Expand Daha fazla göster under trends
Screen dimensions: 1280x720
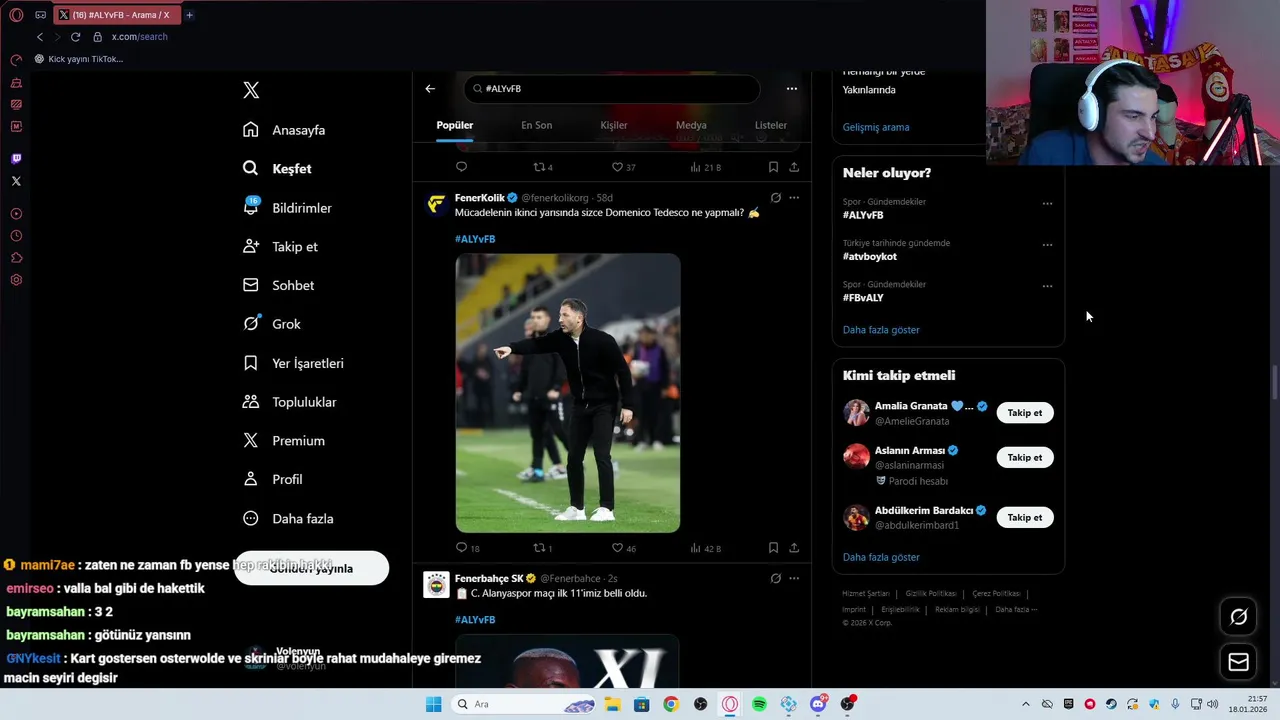coord(881,330)
